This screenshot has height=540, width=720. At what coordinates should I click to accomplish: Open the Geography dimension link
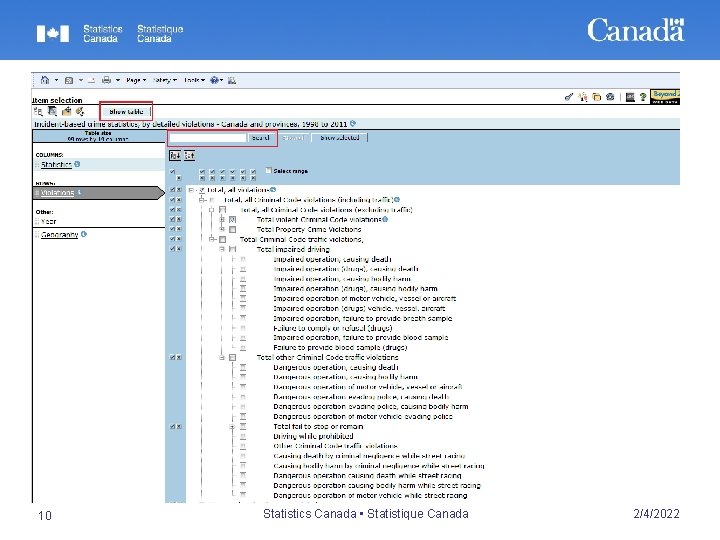[60, 235]
